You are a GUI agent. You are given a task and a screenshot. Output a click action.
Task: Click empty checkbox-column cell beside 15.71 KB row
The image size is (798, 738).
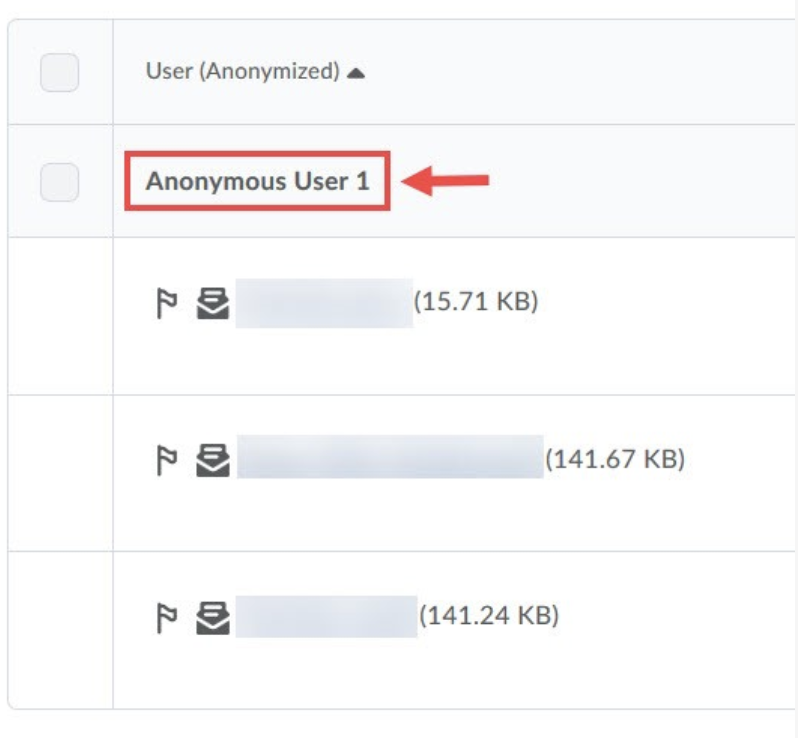[61, 316]
